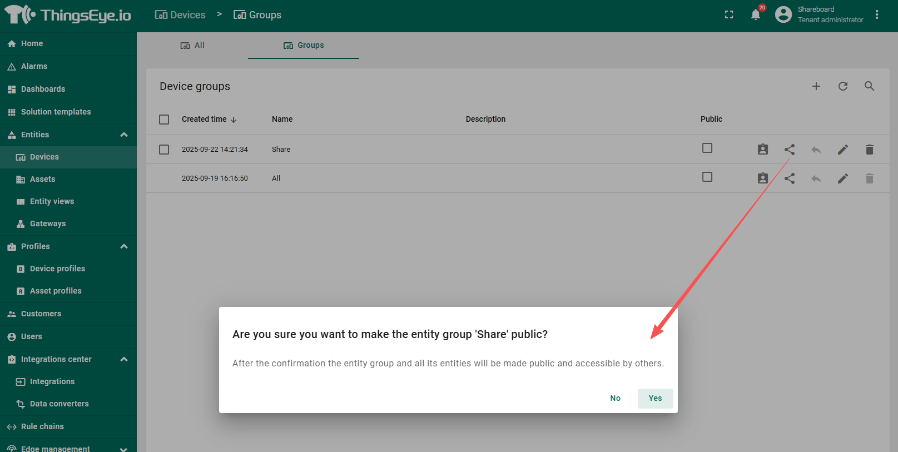898x452 pixels.
Task: Click the add device group plus icon
Action: tap(816, 87)
